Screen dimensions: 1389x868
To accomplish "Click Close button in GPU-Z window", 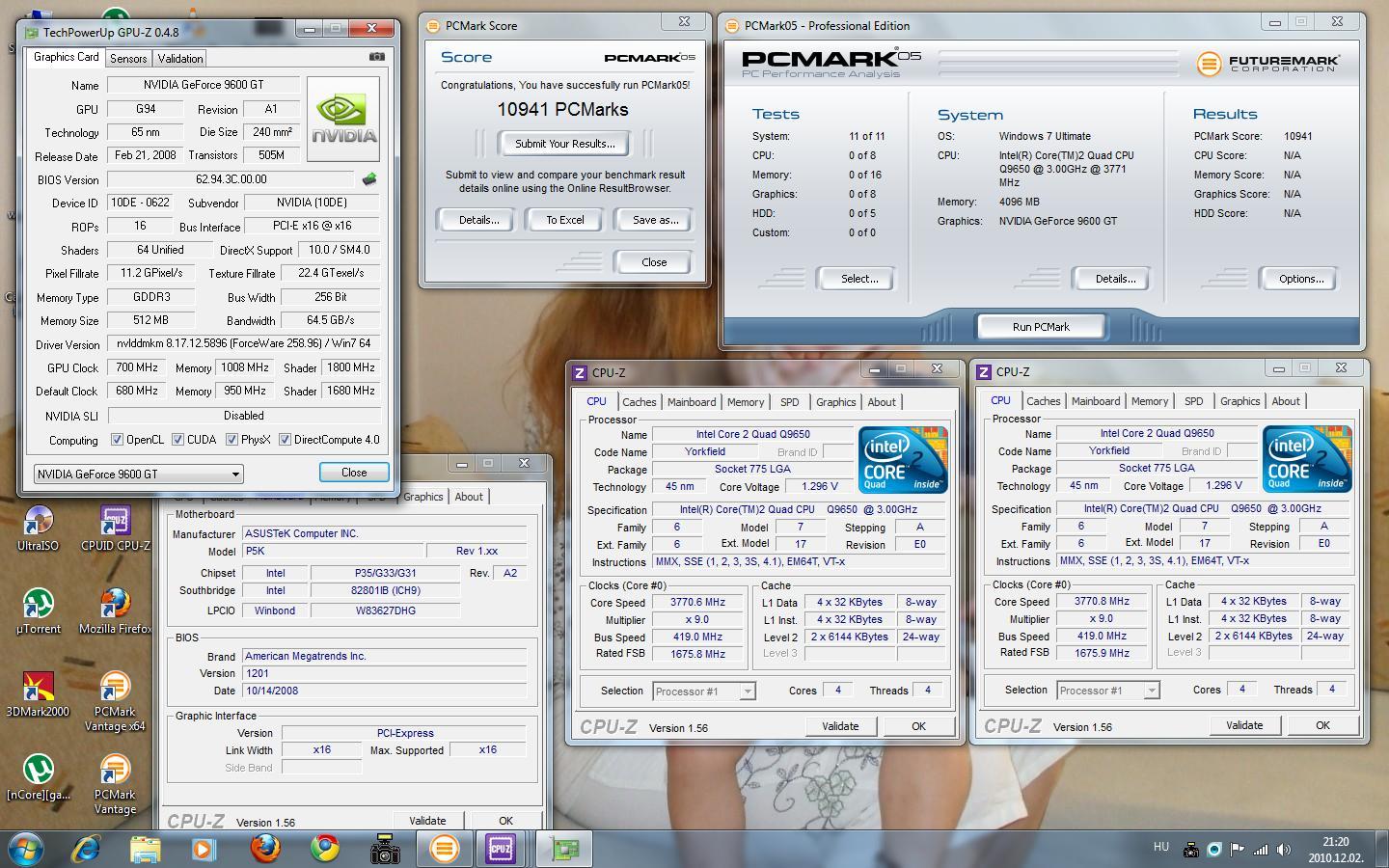I will pyautogui.click(x=354, y=473).
